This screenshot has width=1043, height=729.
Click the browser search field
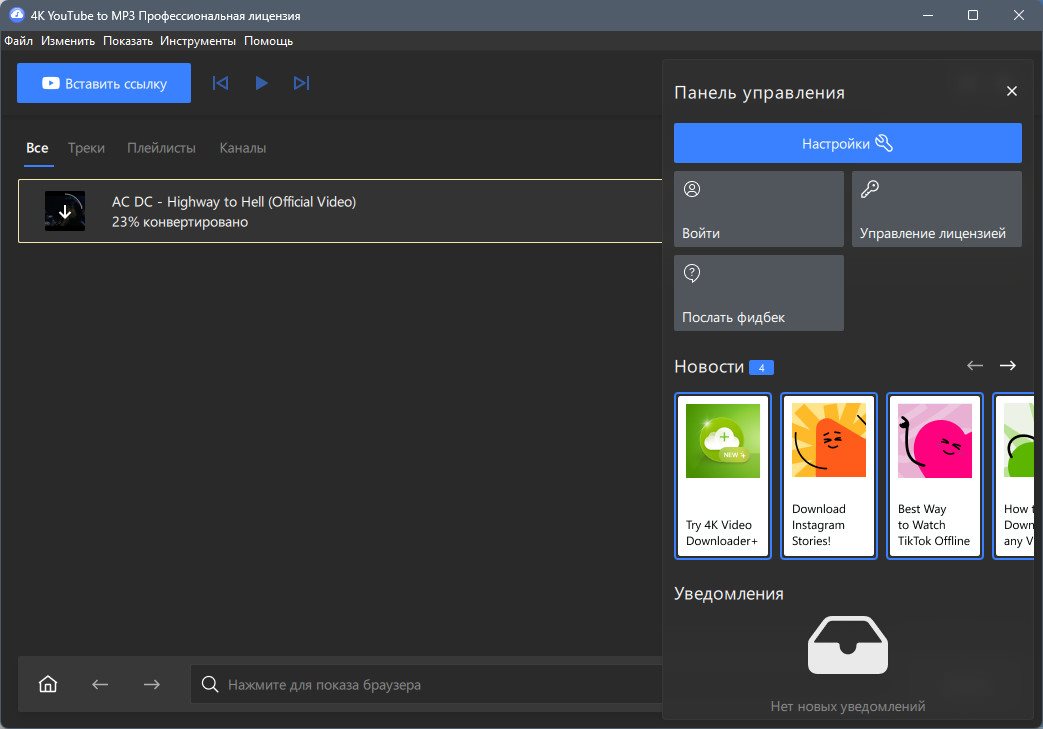coord(426,684)
